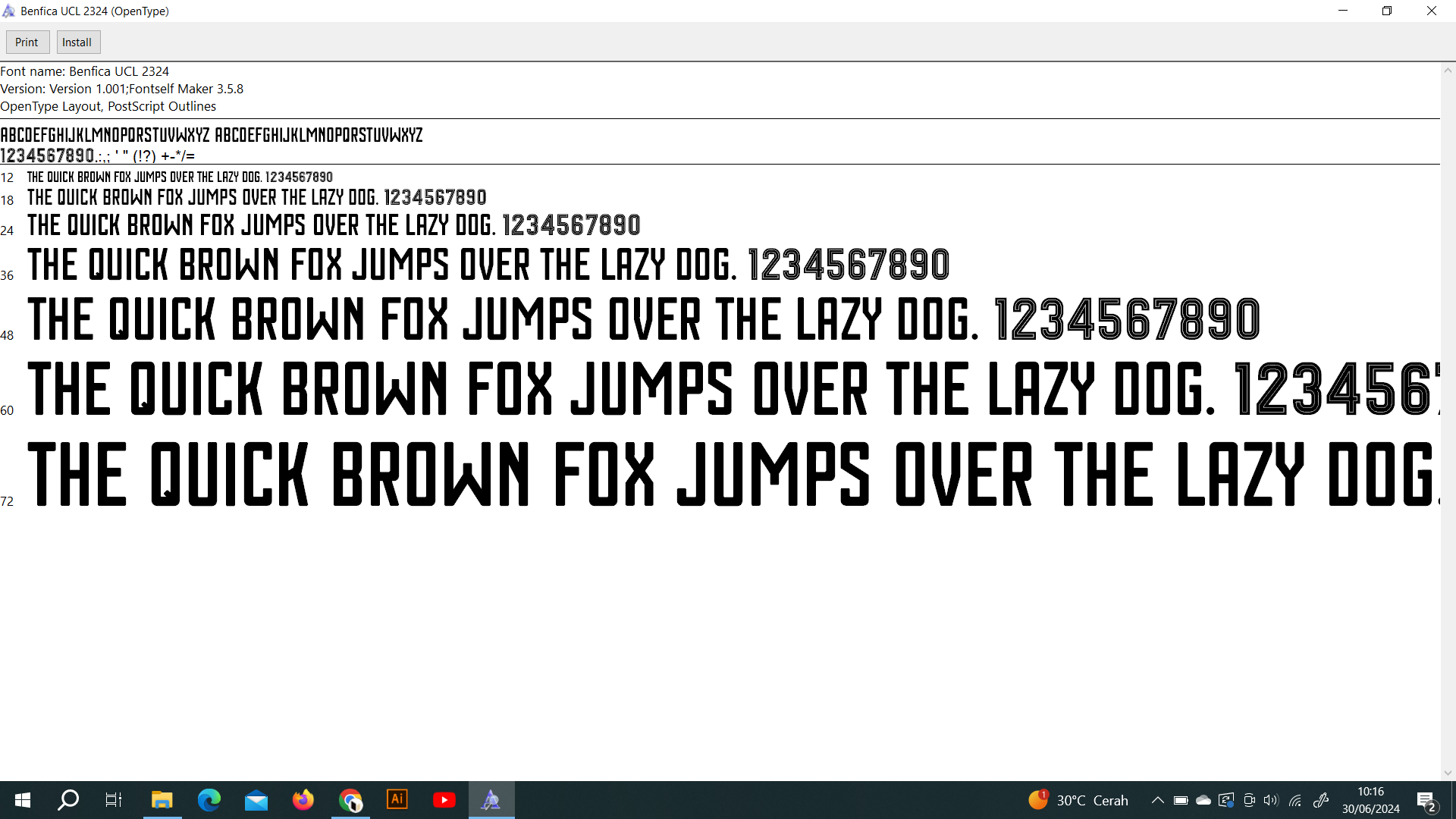Open the Windows Start menu

pos(23,800)
